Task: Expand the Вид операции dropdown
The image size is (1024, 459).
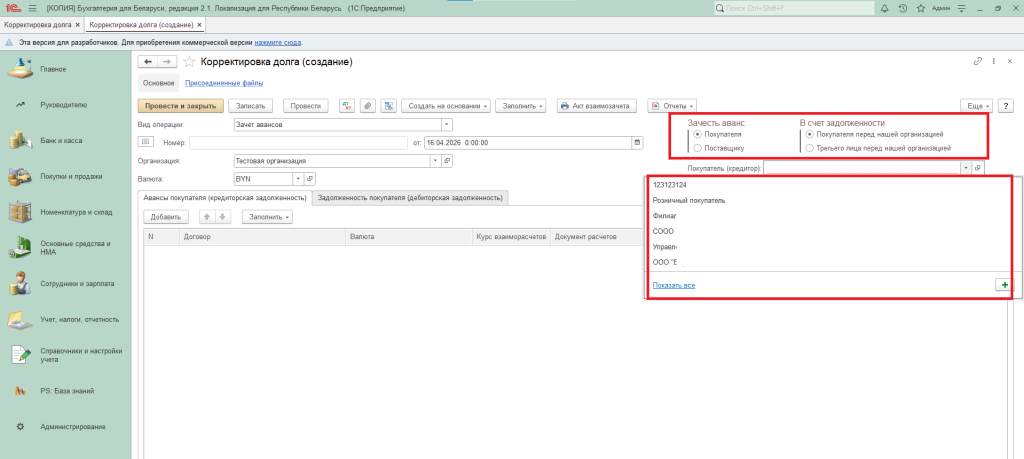Action: pos(446,125)
